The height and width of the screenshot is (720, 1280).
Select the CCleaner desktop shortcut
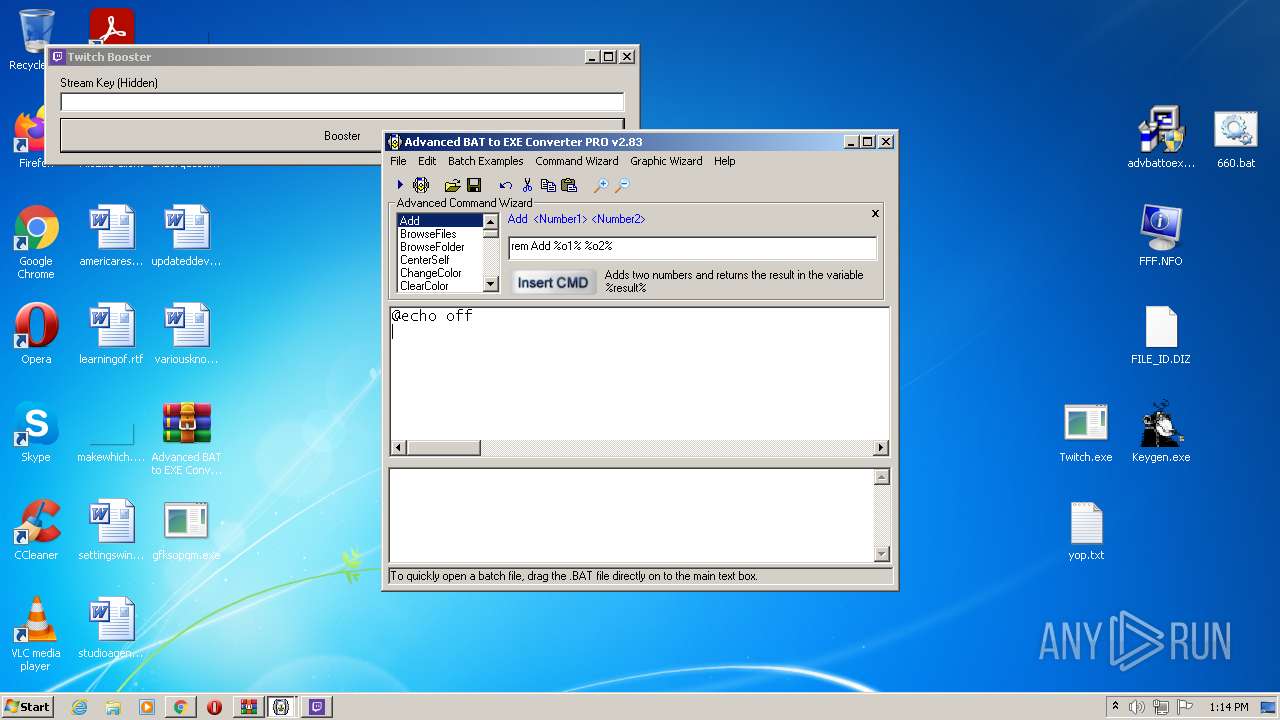tap(36, 530)
